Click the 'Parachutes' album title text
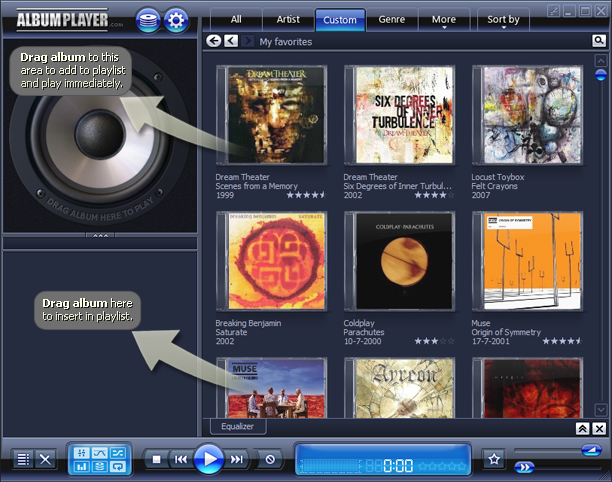Screen dimensions: 612x482 point(364,332)
